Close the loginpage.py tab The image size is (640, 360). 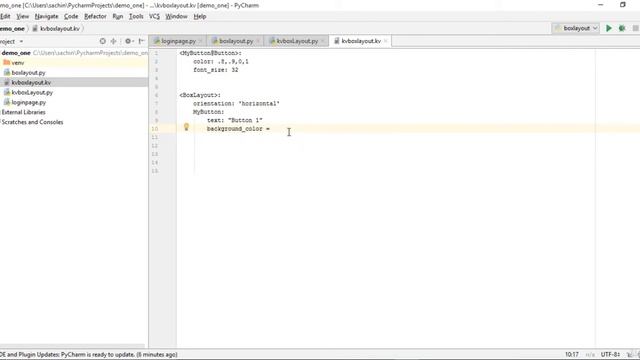(x=200, y=41)
